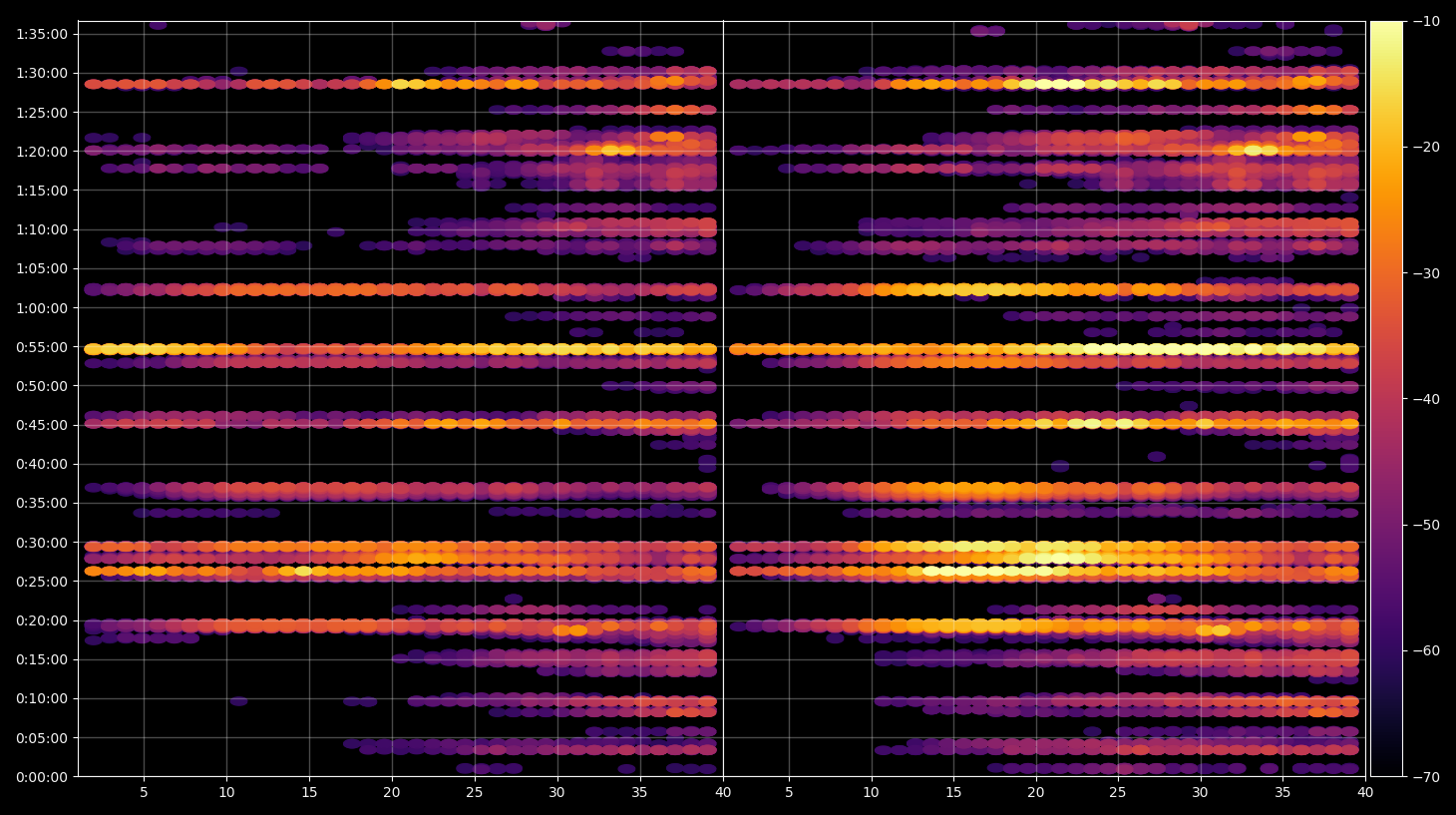Click inside the right heatmap panel
The height and width of the screenshot is (815, 1456).
[x=1044, y=399]
